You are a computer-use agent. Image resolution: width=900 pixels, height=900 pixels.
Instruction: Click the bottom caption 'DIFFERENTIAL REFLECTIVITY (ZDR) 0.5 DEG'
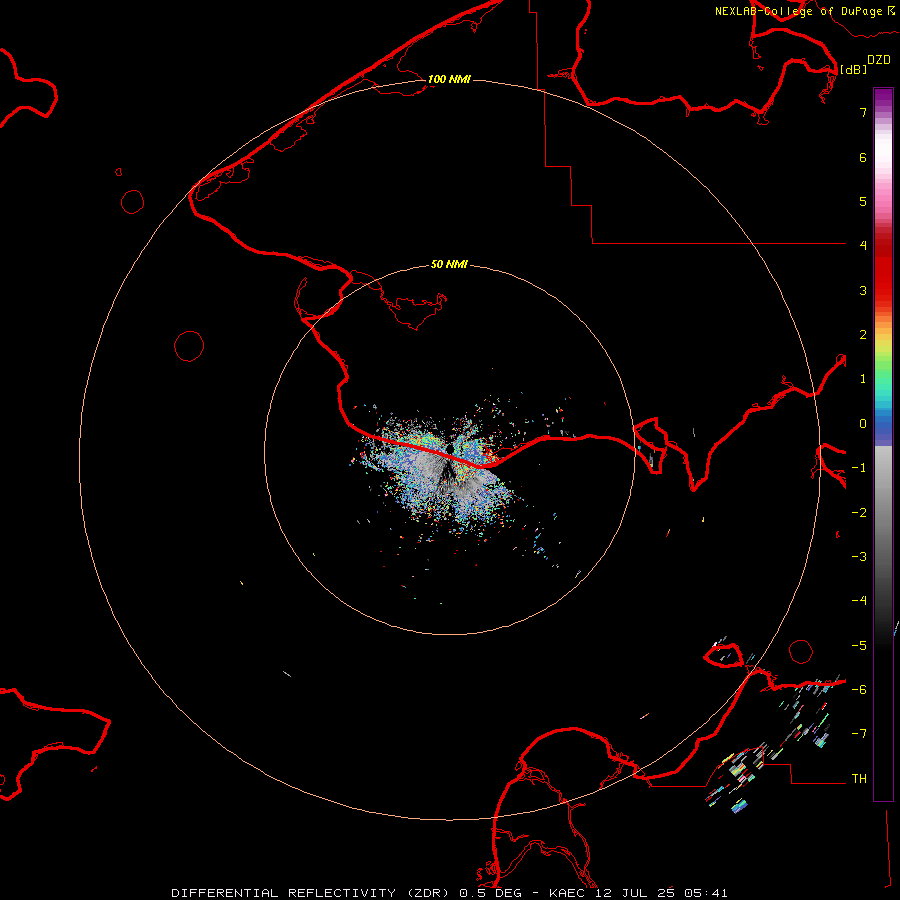click(x=346, y=893)
